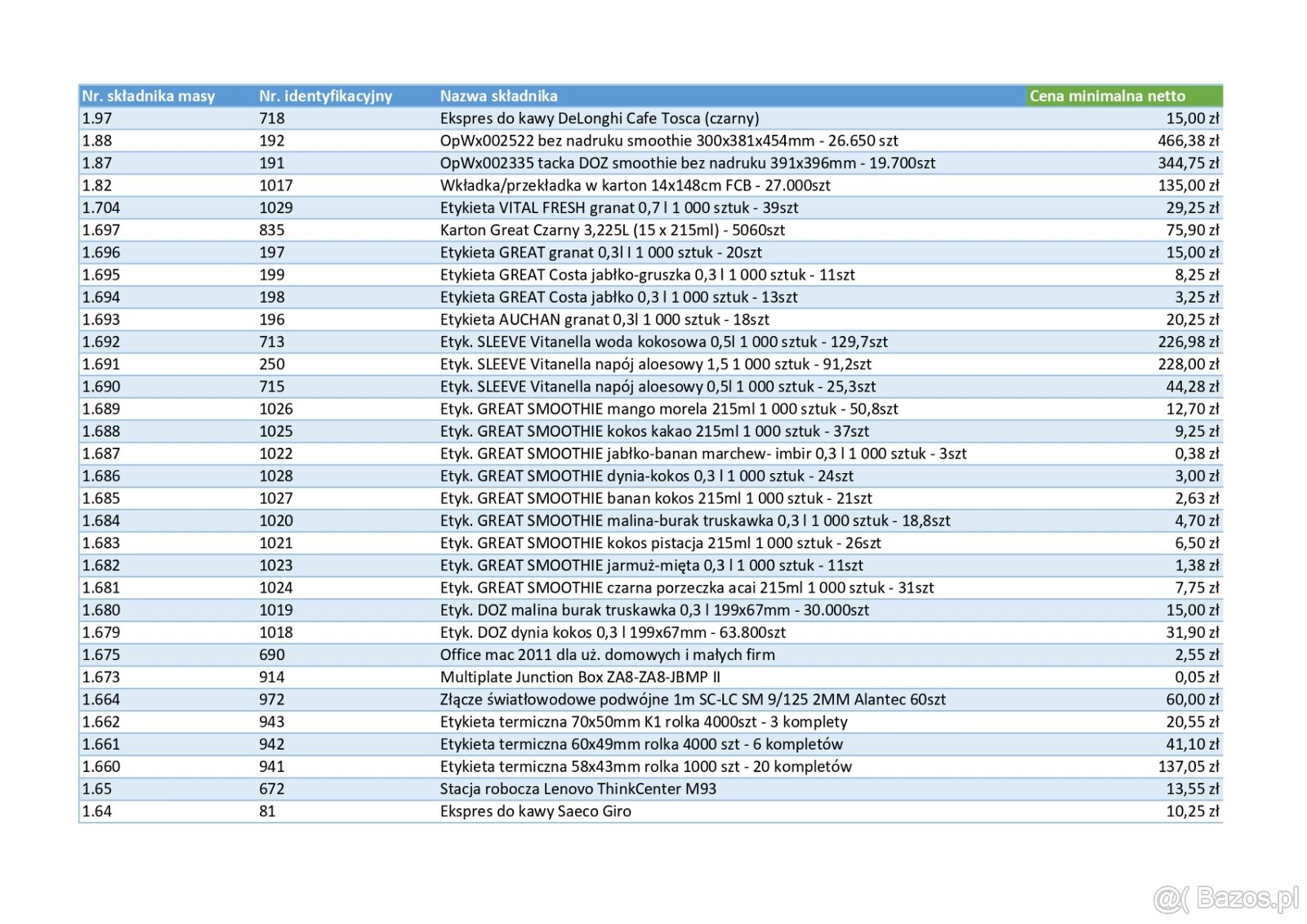Click 'OpWx002522 bez nadruku smoothie' entry
This screenshot has height=924, width=1307.
669,141
